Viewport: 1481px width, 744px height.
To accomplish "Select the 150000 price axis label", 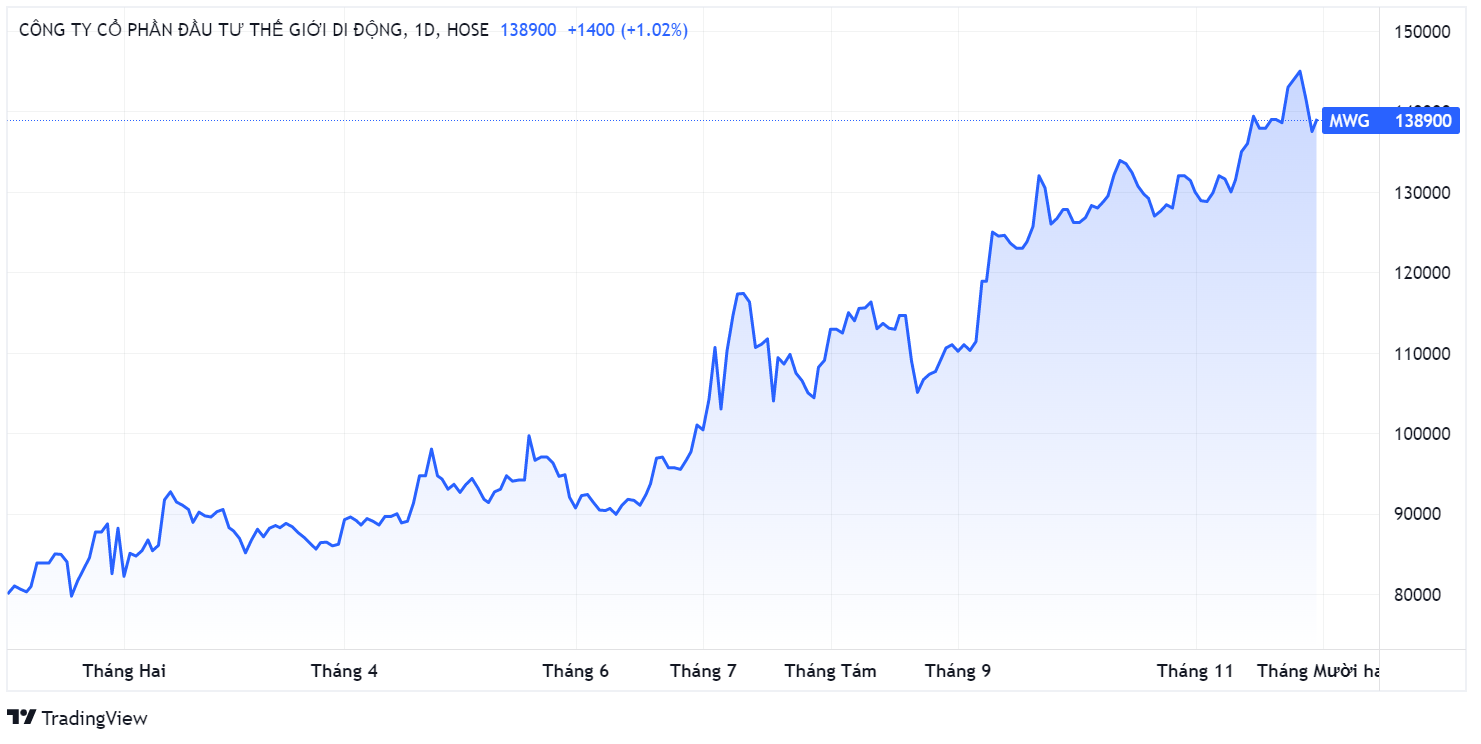I will tap(1422, 31).
